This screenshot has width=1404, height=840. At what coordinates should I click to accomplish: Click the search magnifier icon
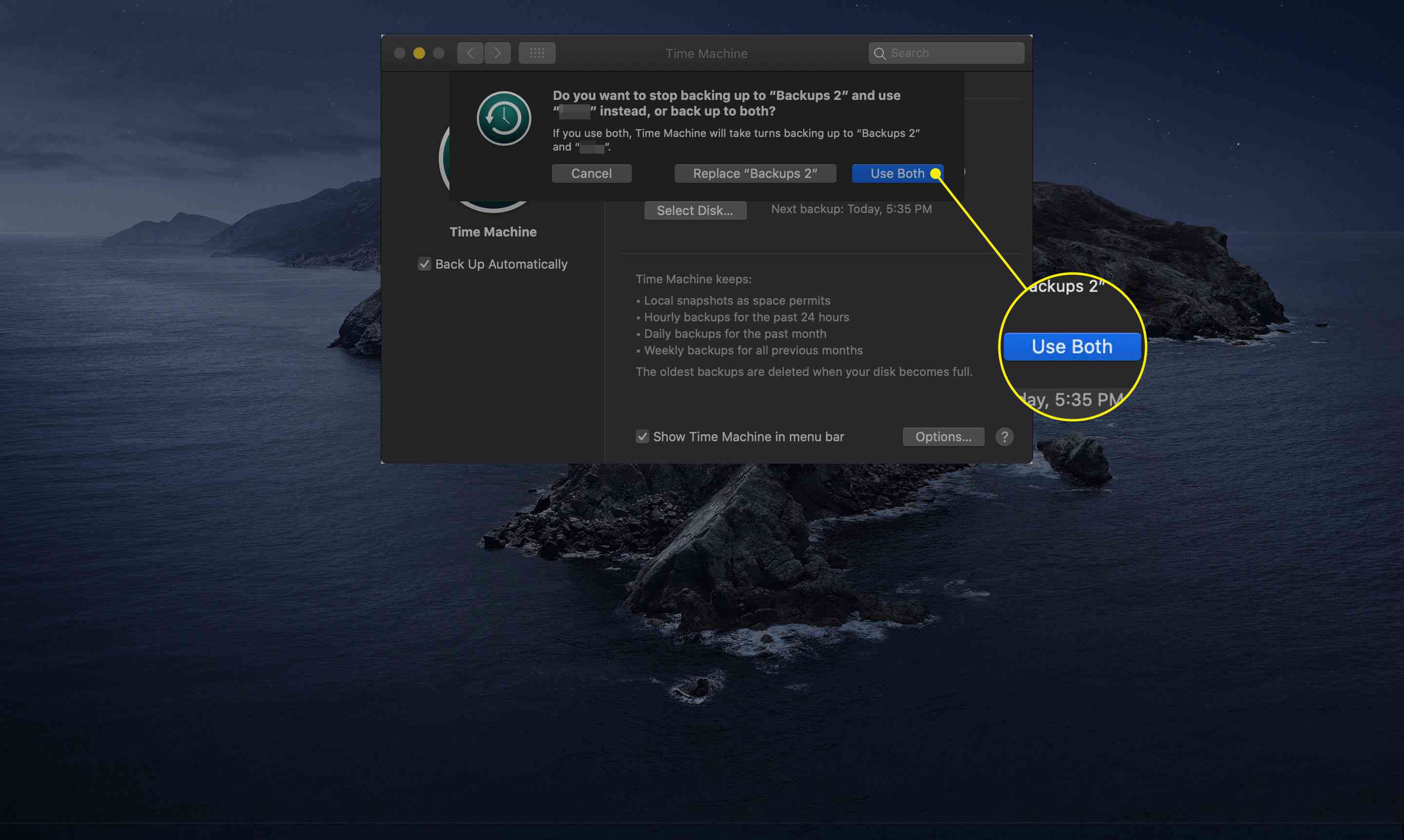[879, 53]
